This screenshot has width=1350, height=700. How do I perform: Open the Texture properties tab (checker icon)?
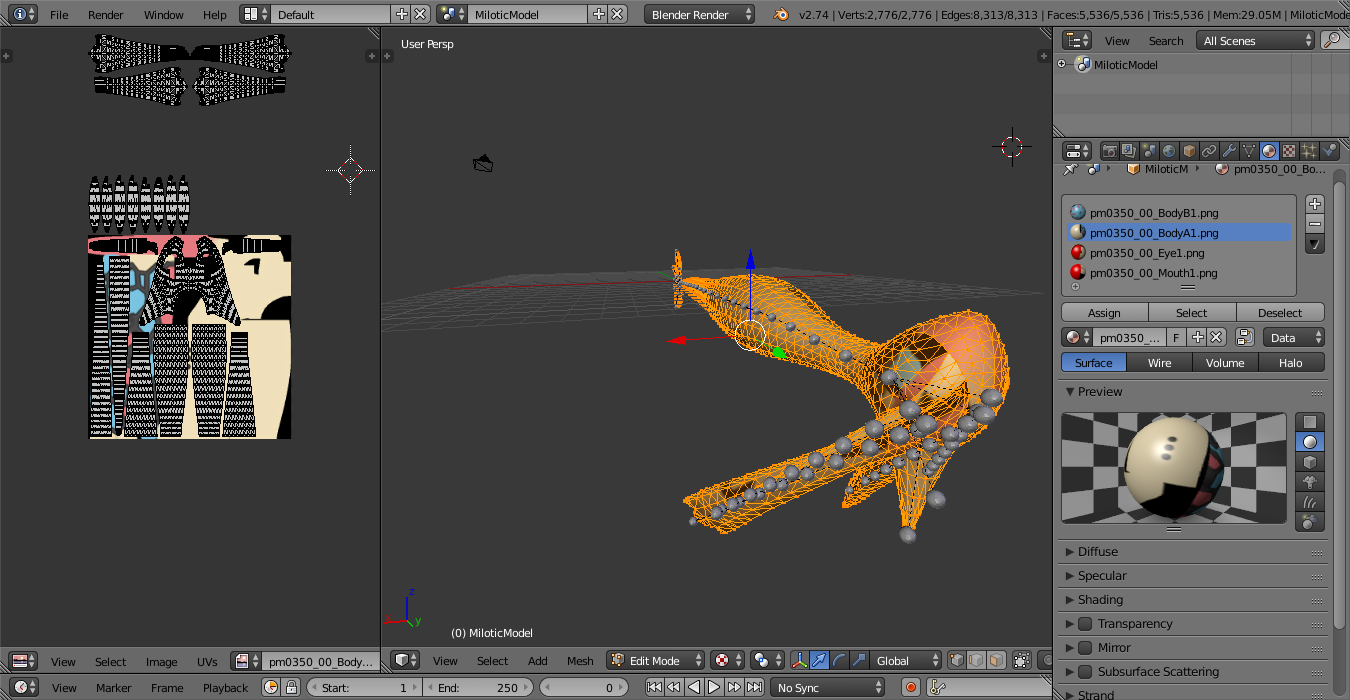[x=1289, y=151]
